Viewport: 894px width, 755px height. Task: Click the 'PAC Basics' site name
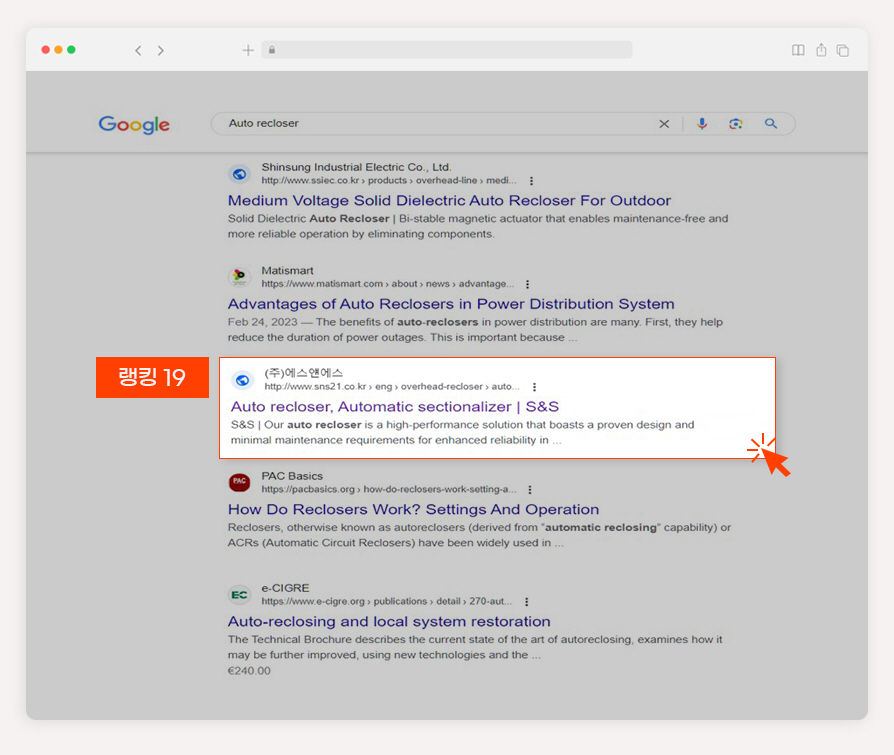[x=292, y=476]
